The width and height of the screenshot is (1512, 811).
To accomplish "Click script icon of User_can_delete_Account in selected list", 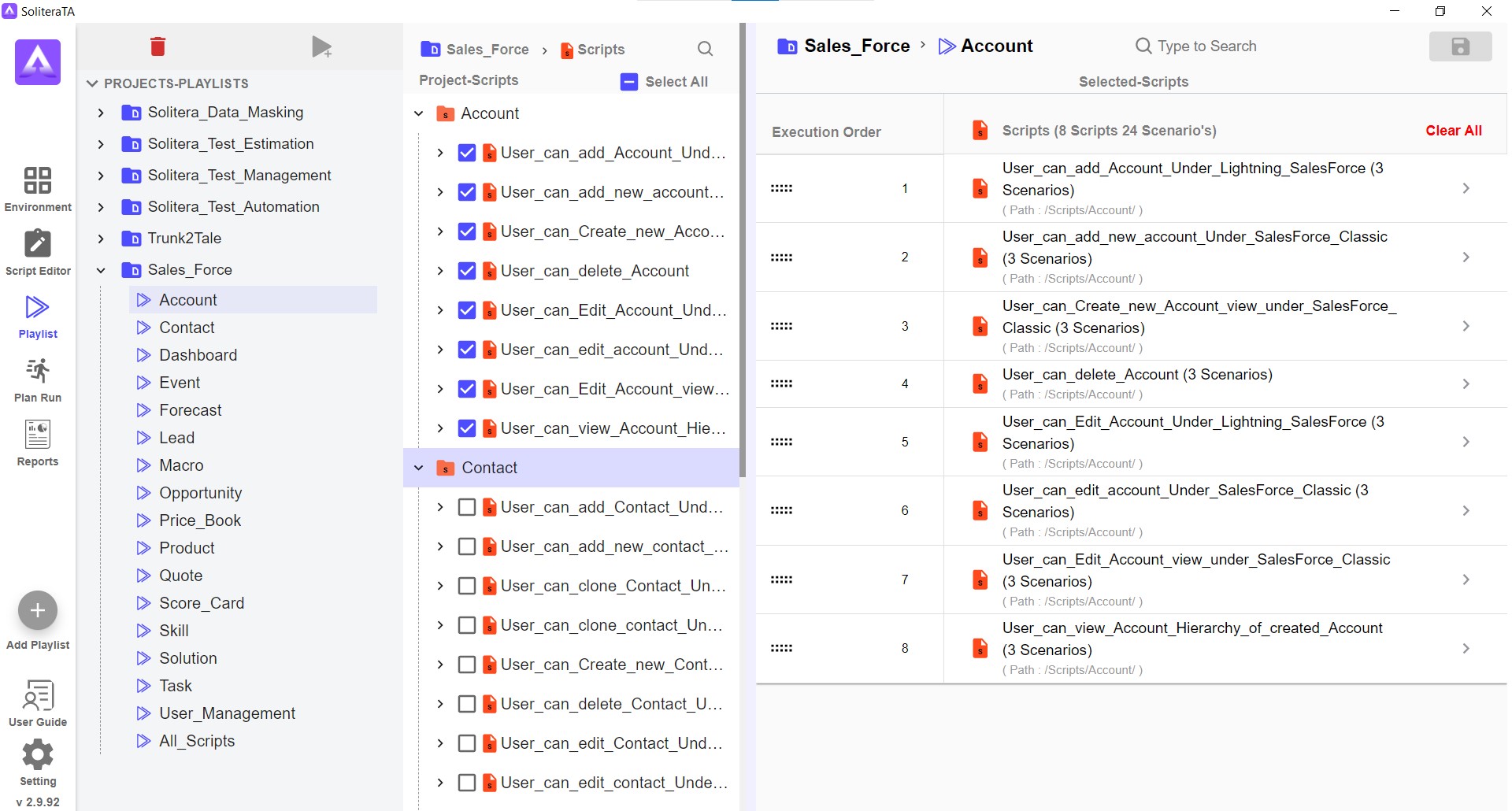I will (980, 383).
